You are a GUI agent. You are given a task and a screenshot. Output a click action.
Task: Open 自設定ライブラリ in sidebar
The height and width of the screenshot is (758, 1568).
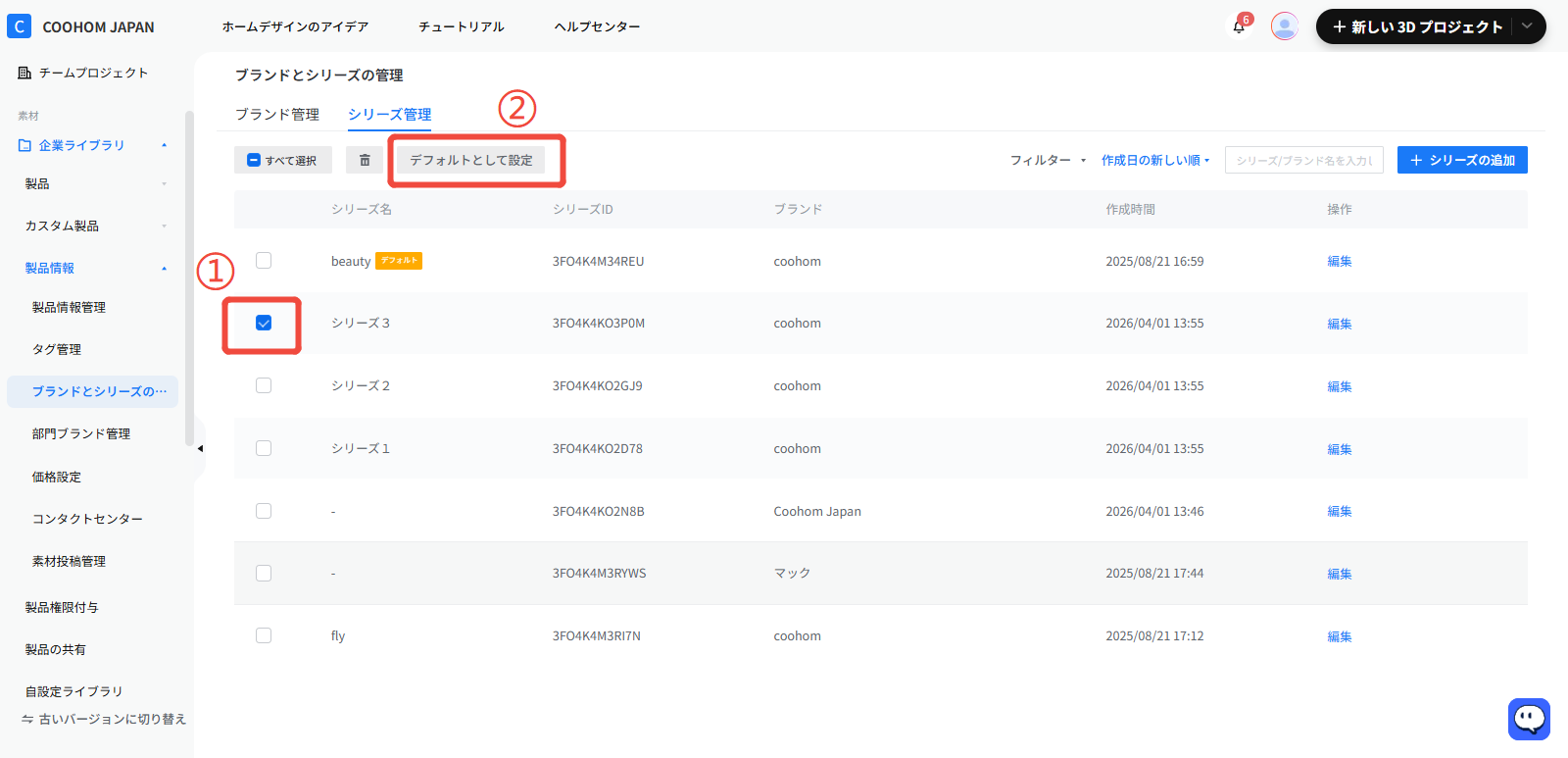click(x=74, y=691)
